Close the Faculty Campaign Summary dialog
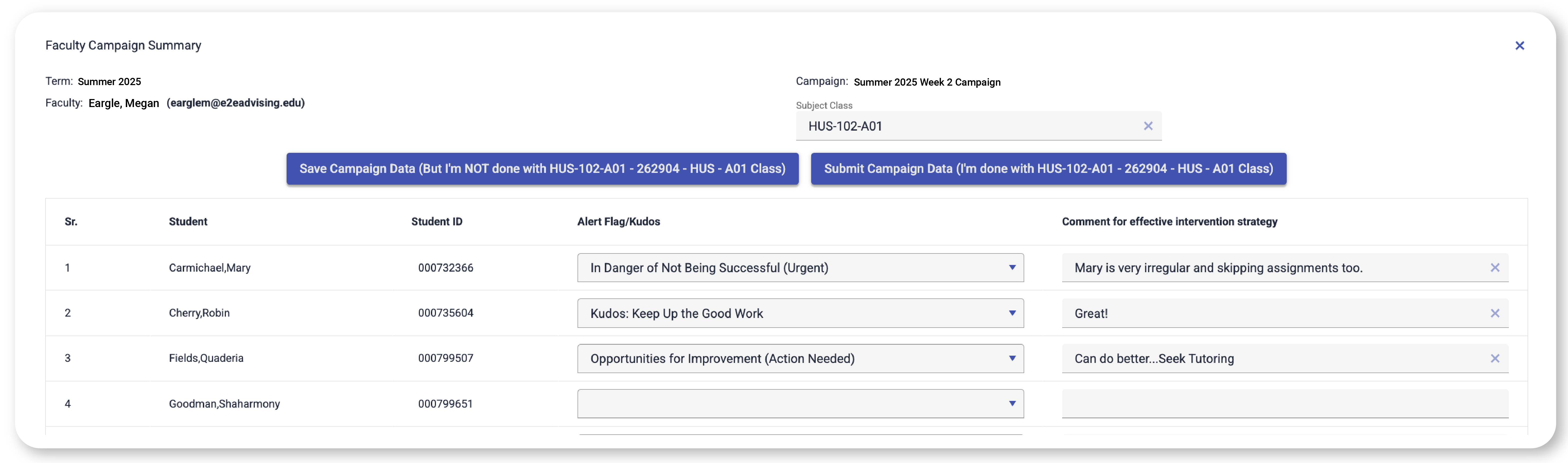 coord(1519,45)
